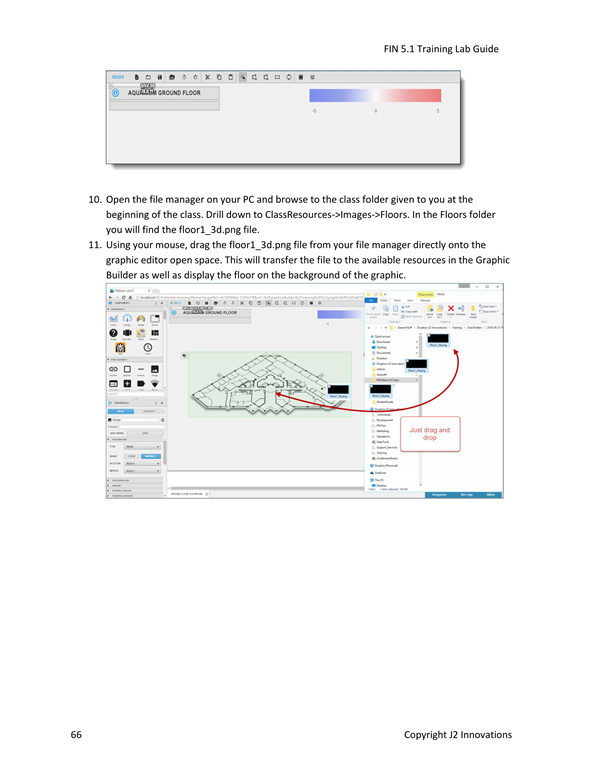Click the floor plan background image on the canvas
The image size is (600, 776).
(270, 385)
